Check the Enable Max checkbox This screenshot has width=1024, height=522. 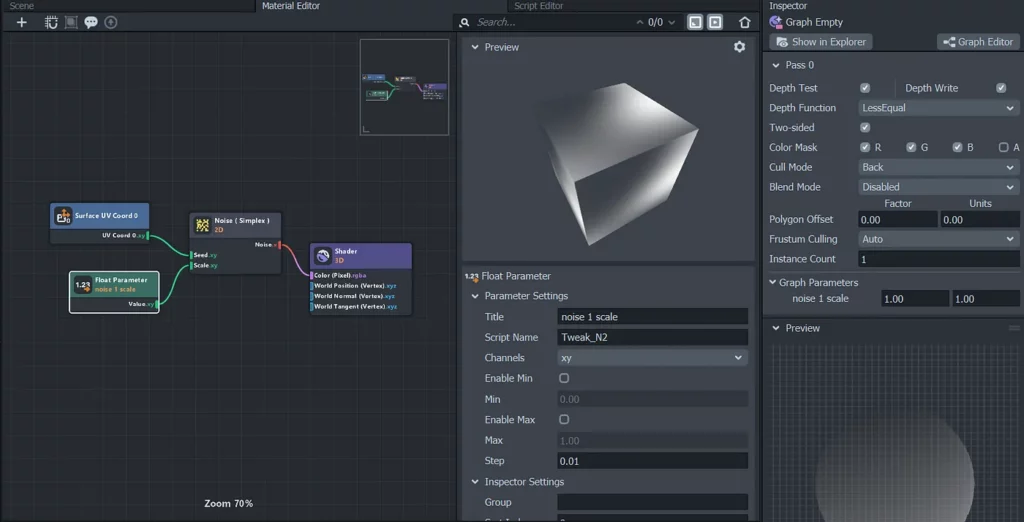564,419
